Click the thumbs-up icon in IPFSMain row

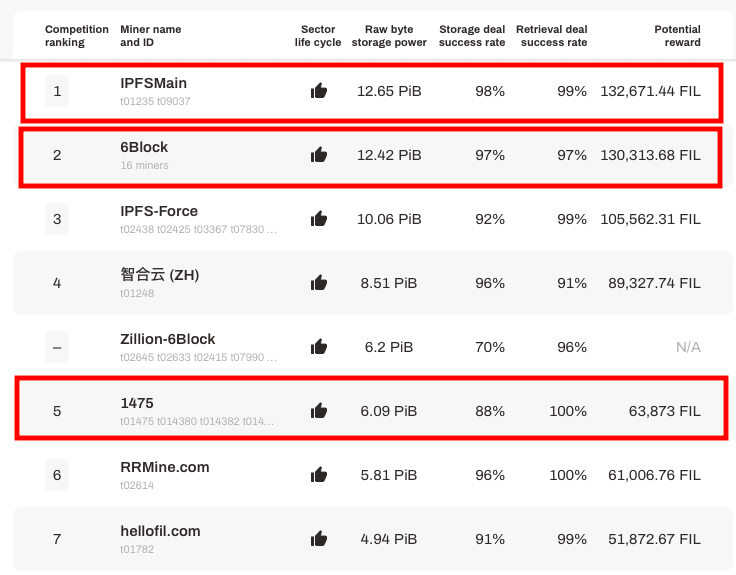pos(319,91)
